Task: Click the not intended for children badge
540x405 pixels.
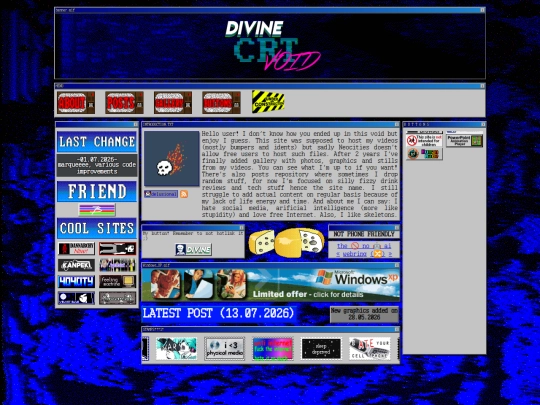Action: click(x=424, y=141)
